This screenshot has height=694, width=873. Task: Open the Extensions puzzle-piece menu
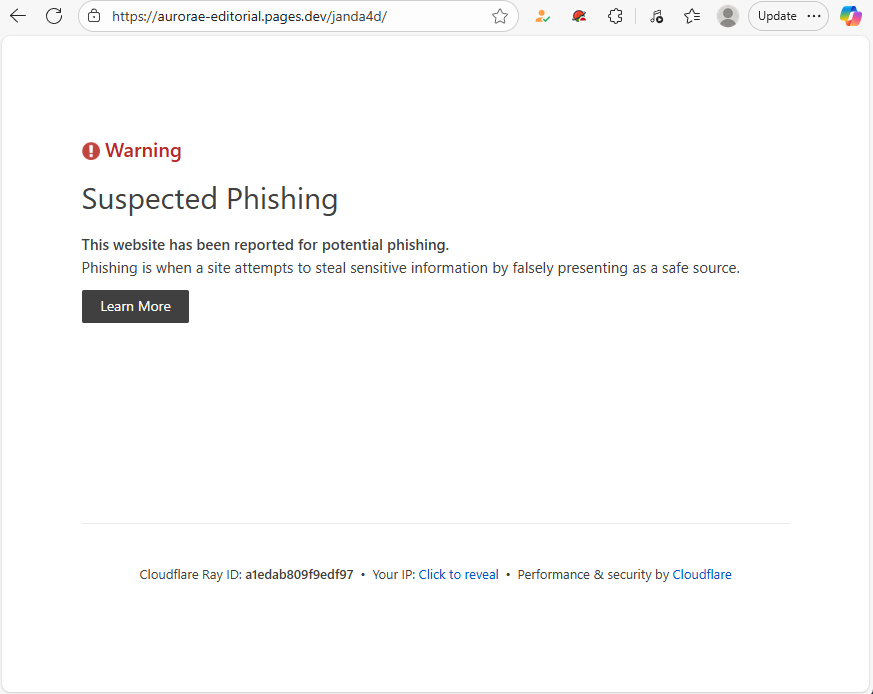pyautogui.click(x=615, y=16)
